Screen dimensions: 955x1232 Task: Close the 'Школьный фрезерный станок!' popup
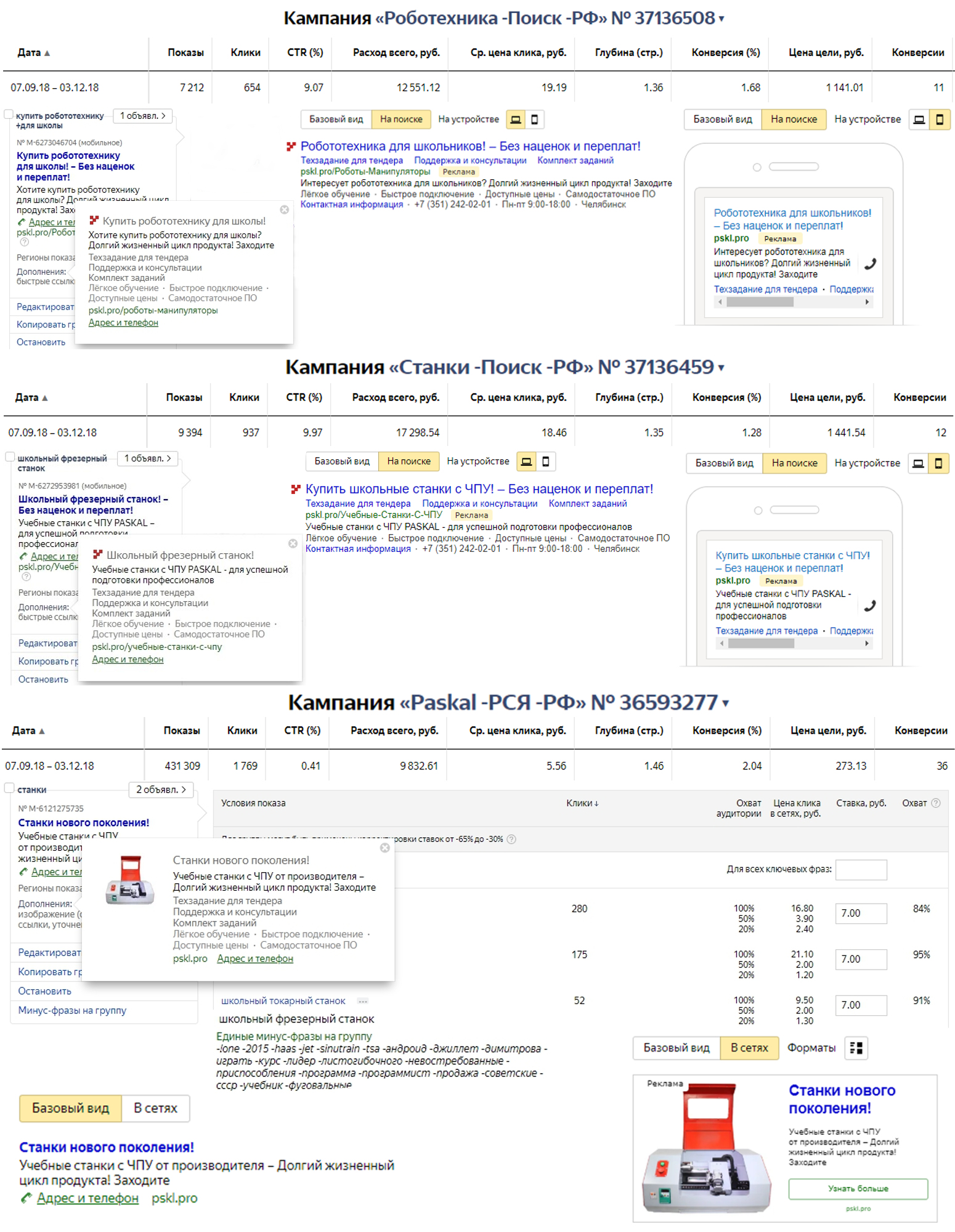[293, 544]
